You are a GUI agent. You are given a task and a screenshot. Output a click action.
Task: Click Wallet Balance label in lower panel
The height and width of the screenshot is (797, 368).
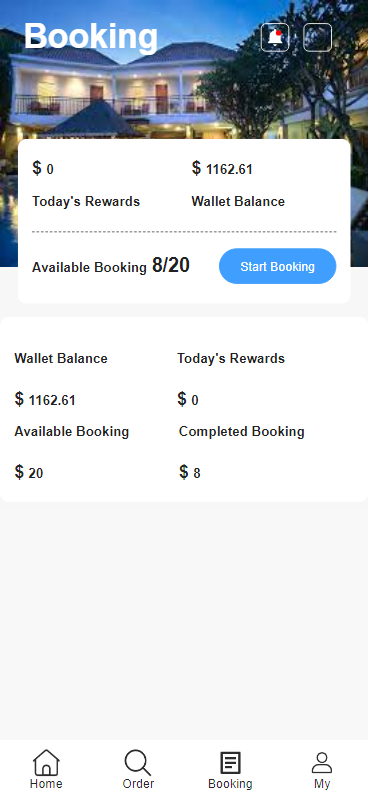pyautogui.click(x=61, y=358)
